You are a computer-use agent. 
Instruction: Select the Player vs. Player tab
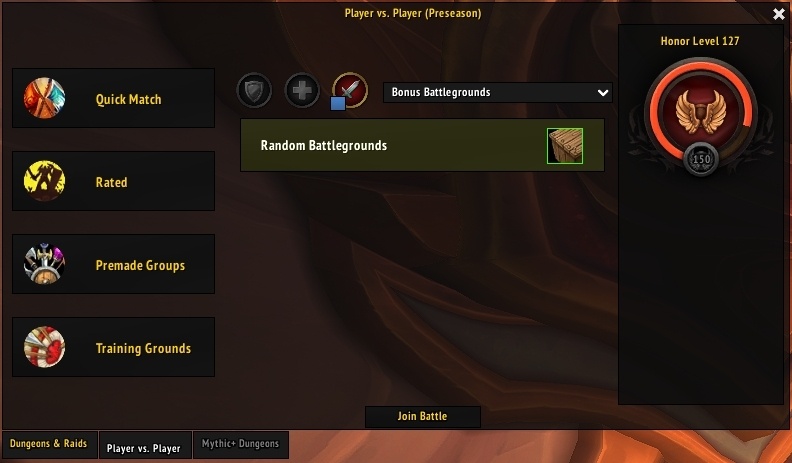click(144, 445)
